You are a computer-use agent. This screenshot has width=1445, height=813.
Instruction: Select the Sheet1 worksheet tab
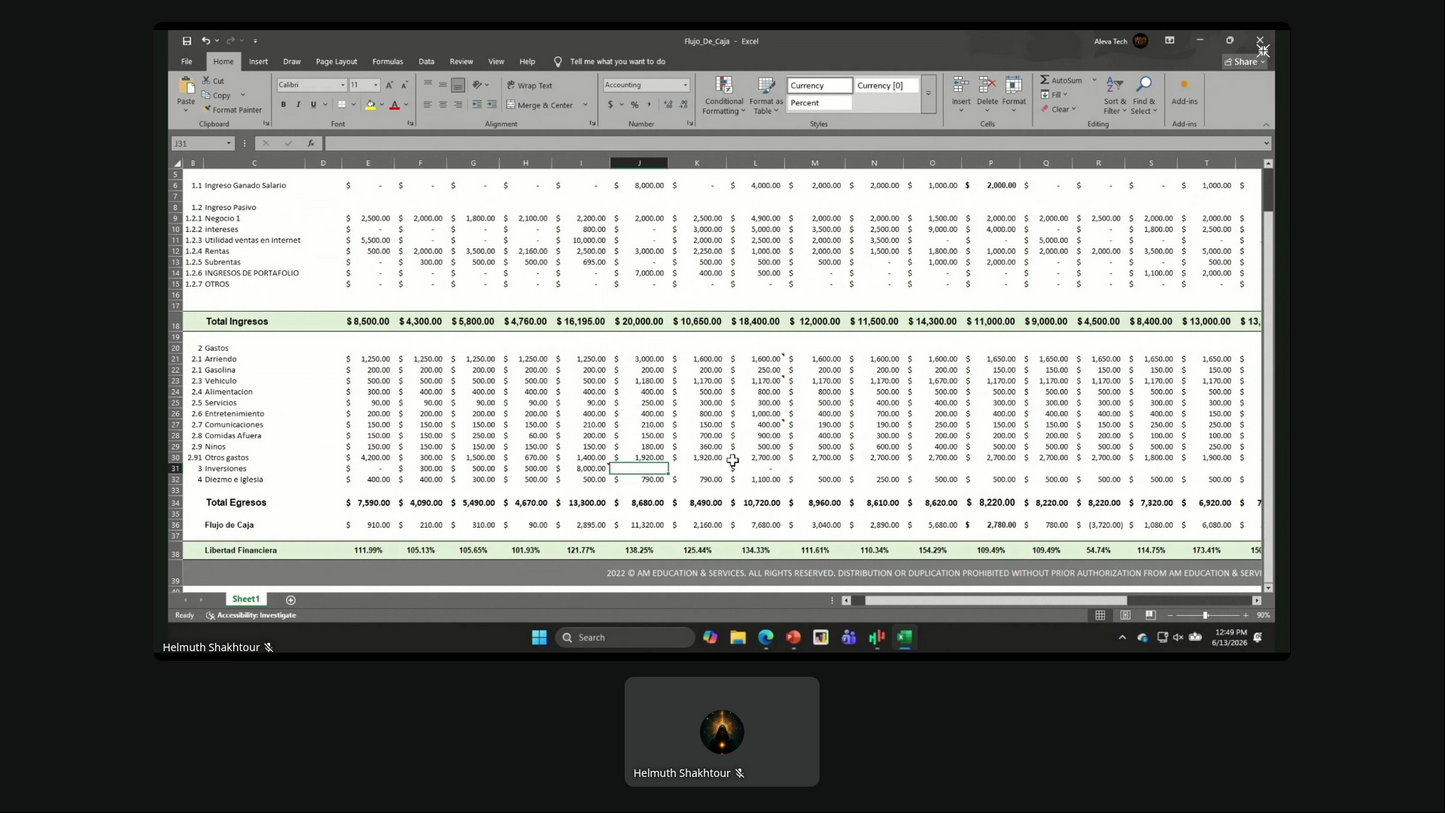point(246,599)
